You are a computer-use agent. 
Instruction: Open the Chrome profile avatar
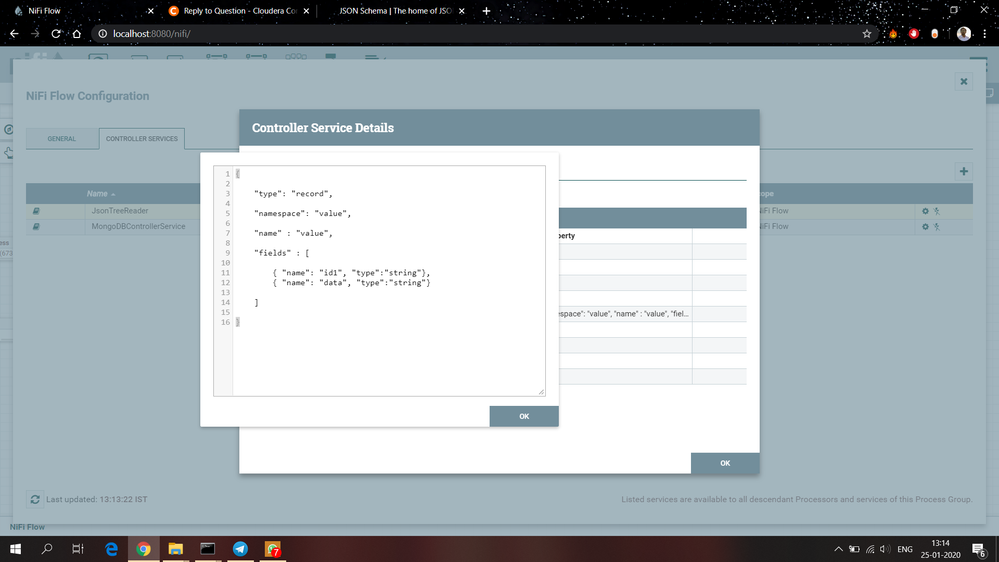point(963,34)
